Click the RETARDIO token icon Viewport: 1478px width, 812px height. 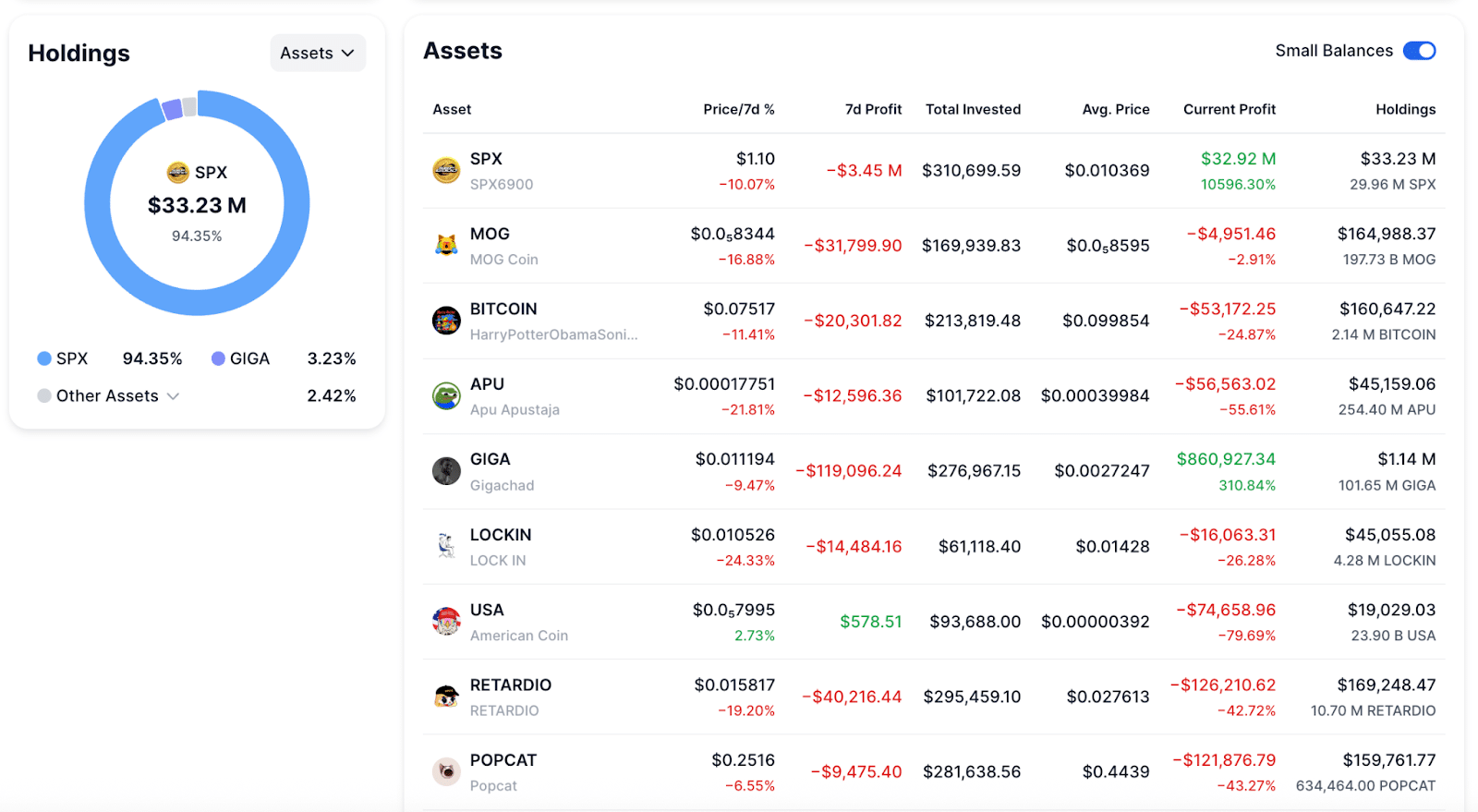coord(446,697)
